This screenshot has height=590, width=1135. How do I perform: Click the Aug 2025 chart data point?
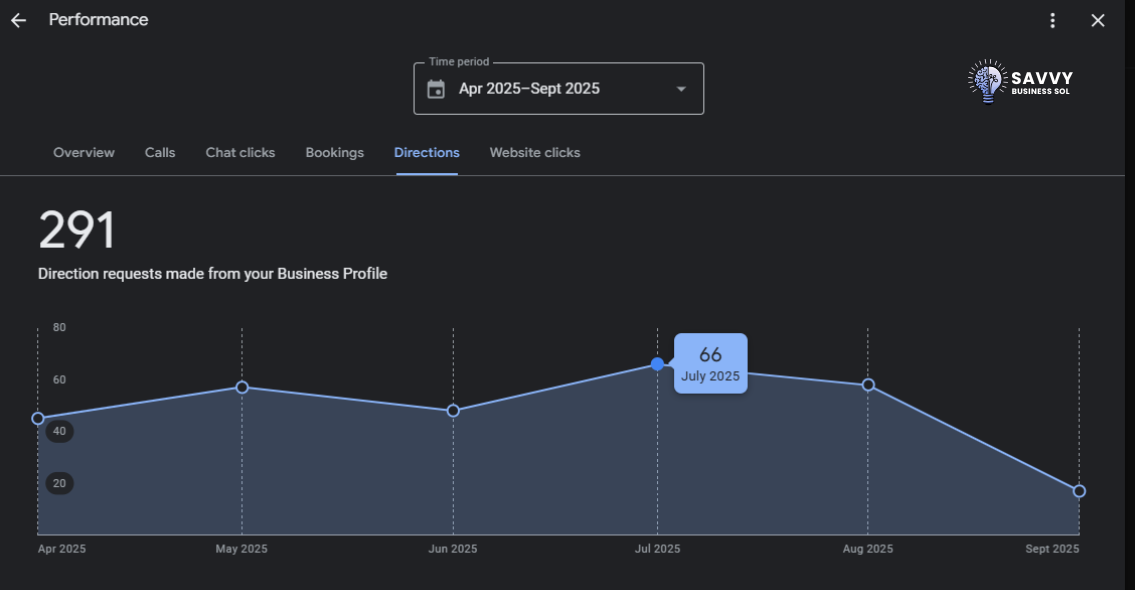pyautogui.click(x=868, y=384)
